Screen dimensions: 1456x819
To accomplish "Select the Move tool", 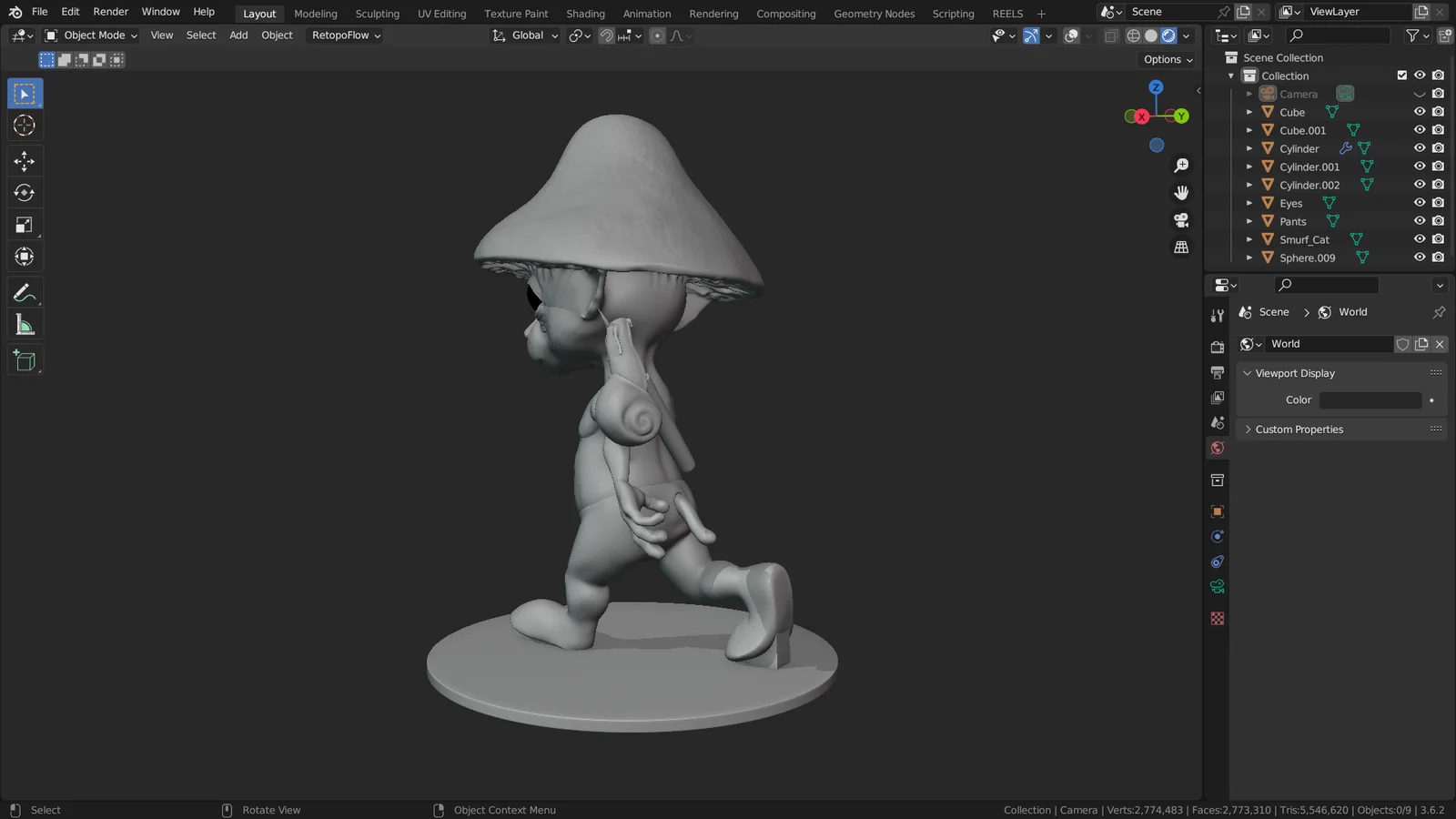I will coord(25,161).
